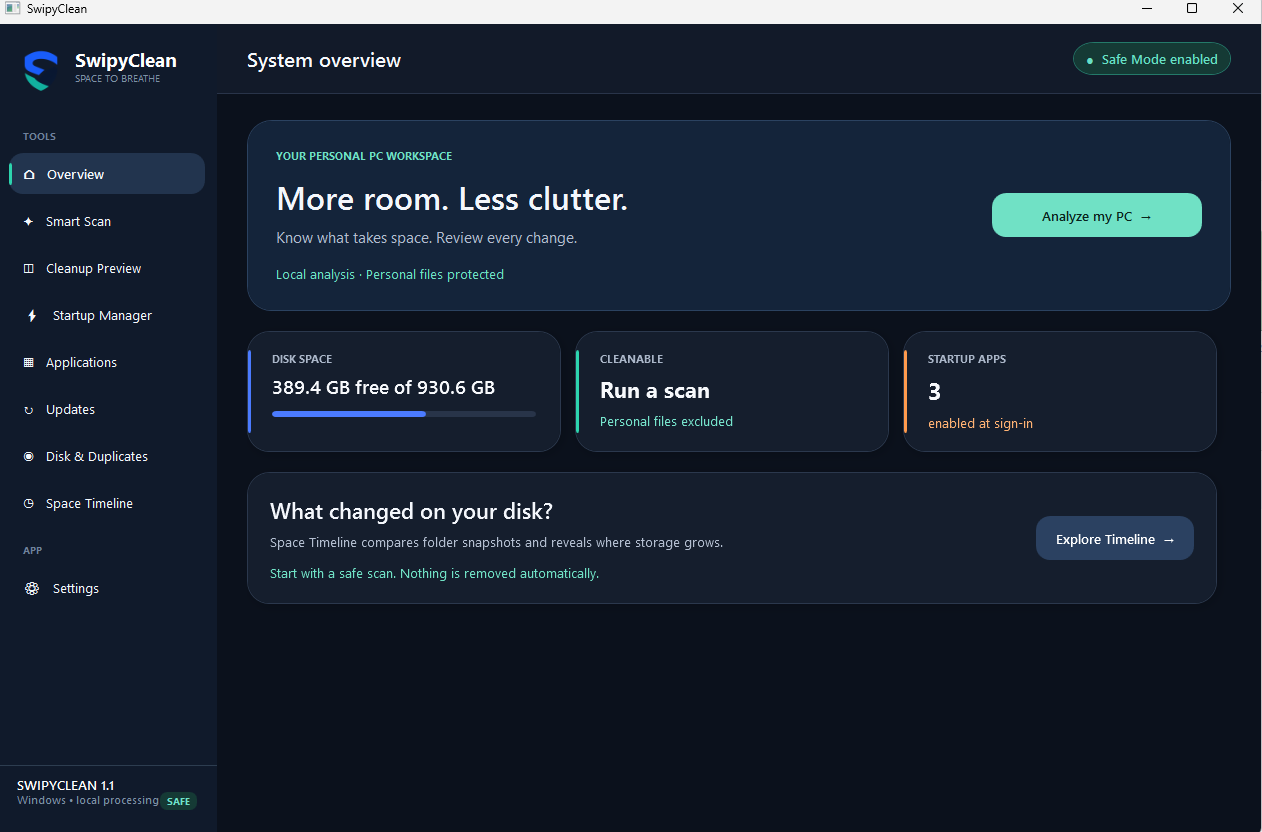The width and height of the screenshot is (1262, 832).
Task: Open the Overview menu item
Action: point(107,174)
